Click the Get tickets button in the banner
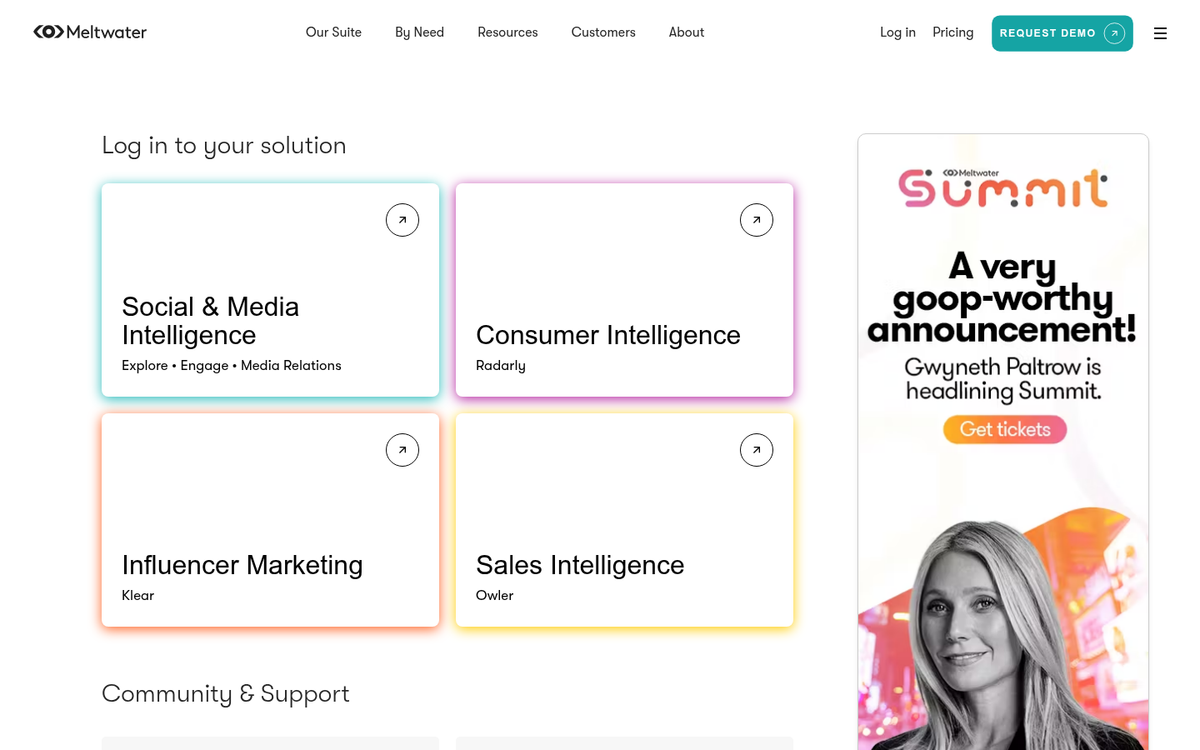Screen dimensions: 1200x750 (1004, 429)
